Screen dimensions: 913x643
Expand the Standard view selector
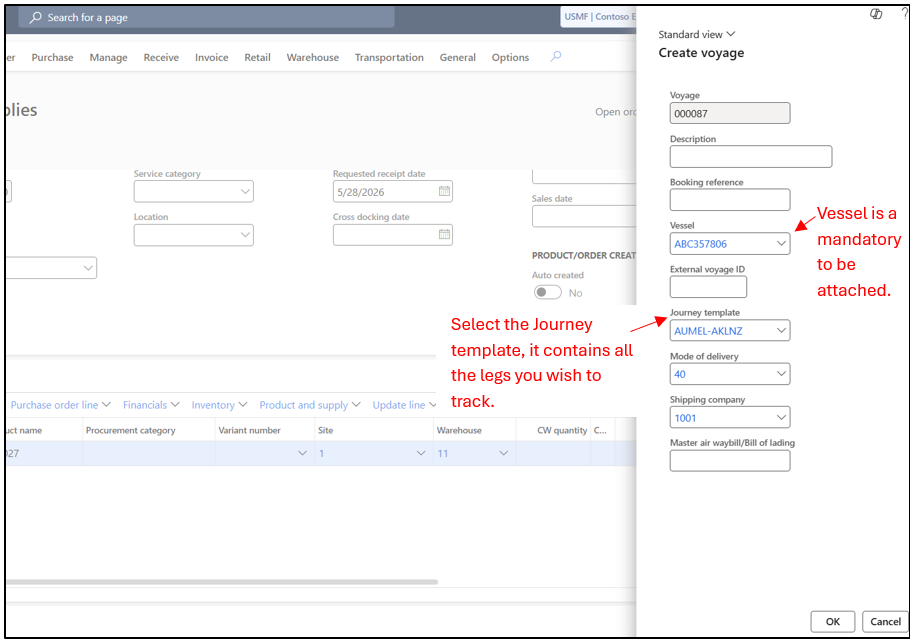696,34
